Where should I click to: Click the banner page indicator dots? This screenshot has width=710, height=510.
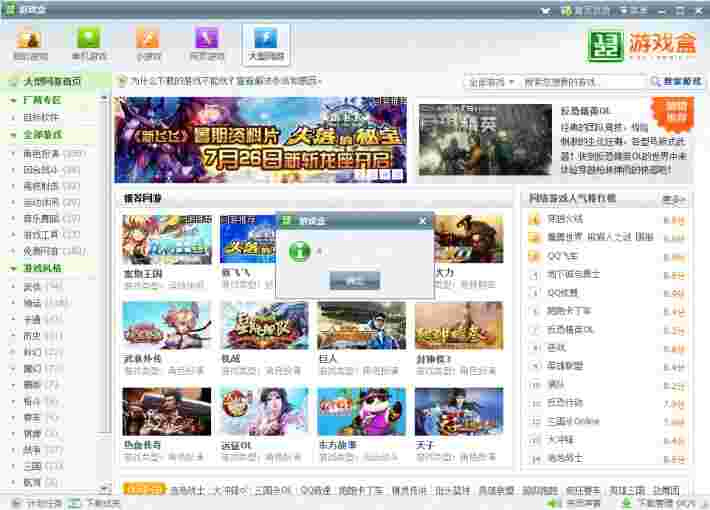[380, 174]
